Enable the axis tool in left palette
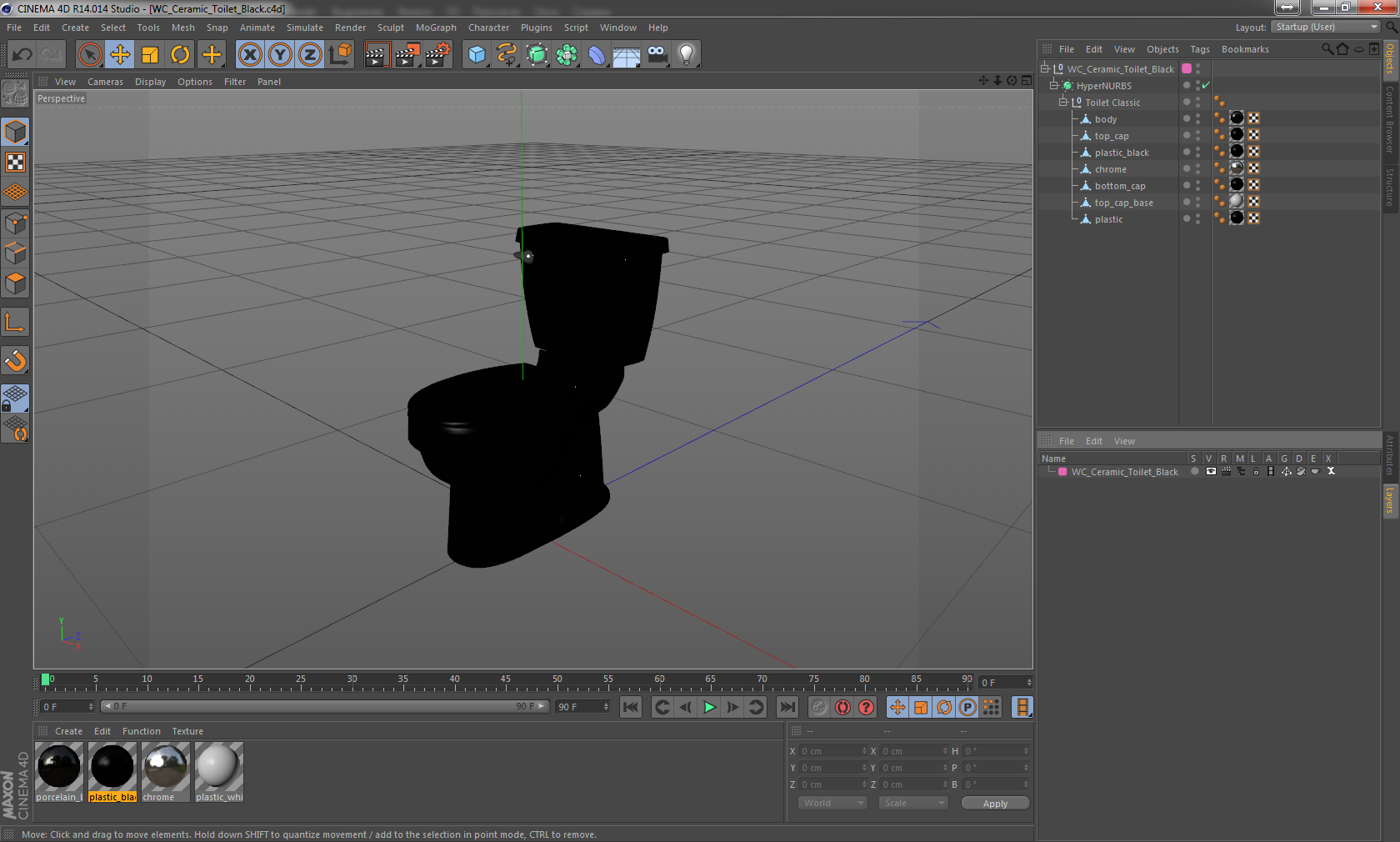The height and width of the screenshot is (842, 1400). pyautogui.click(x=16, y=323)
